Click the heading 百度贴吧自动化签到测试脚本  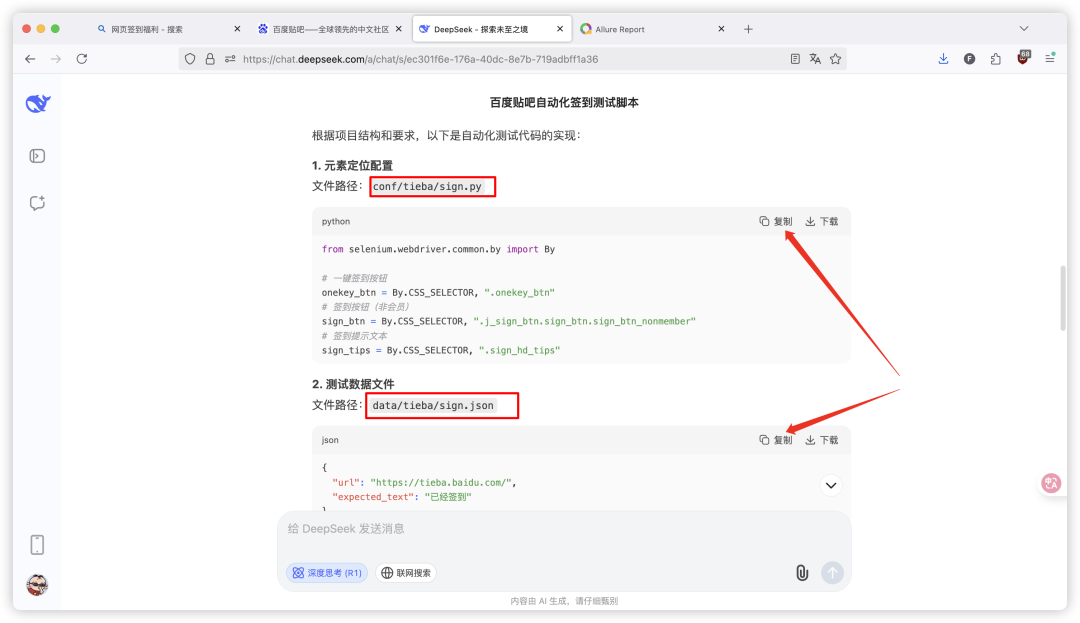(x=564, y=103)
